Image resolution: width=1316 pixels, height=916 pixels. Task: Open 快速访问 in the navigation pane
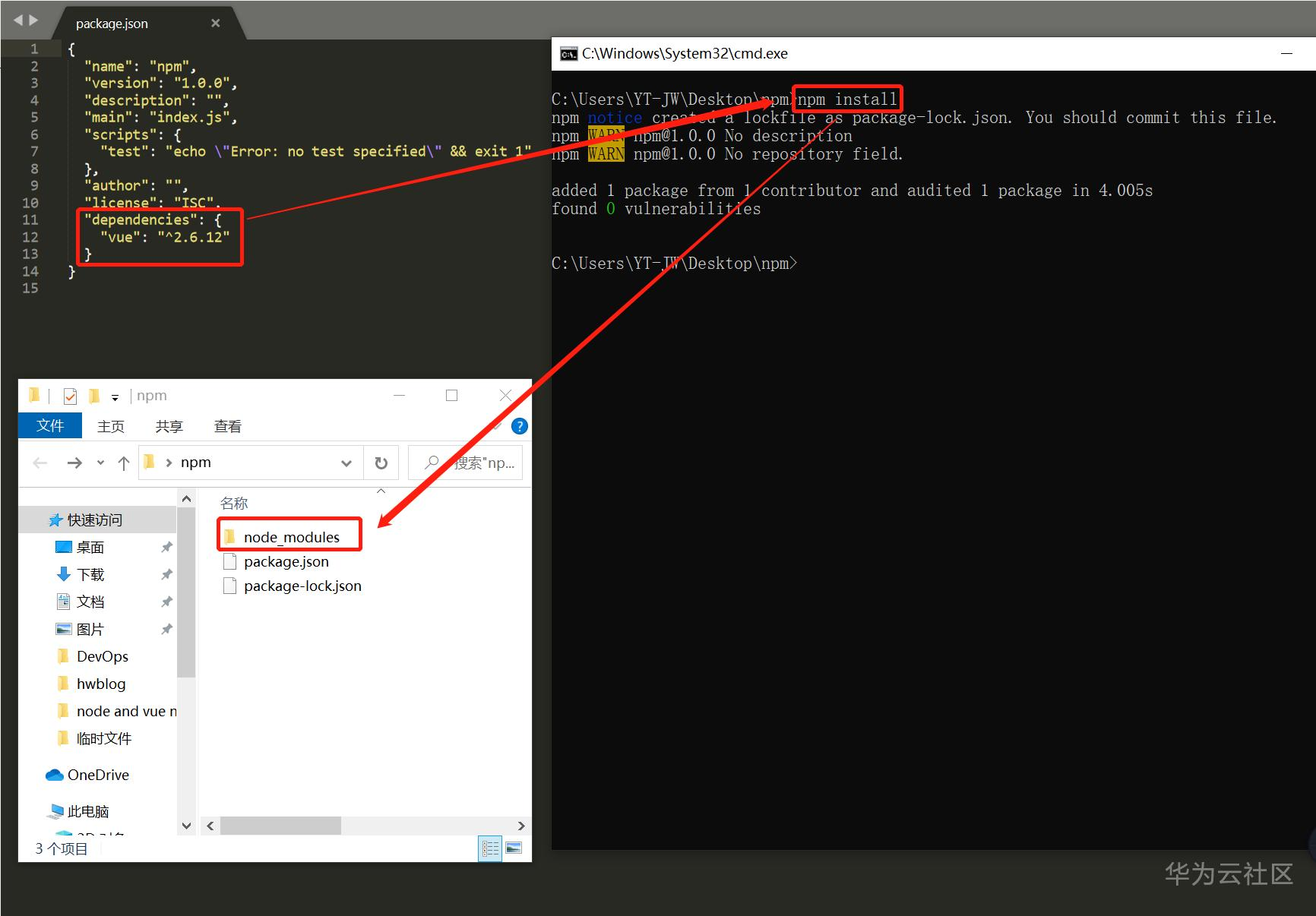[x=94, y=520]
